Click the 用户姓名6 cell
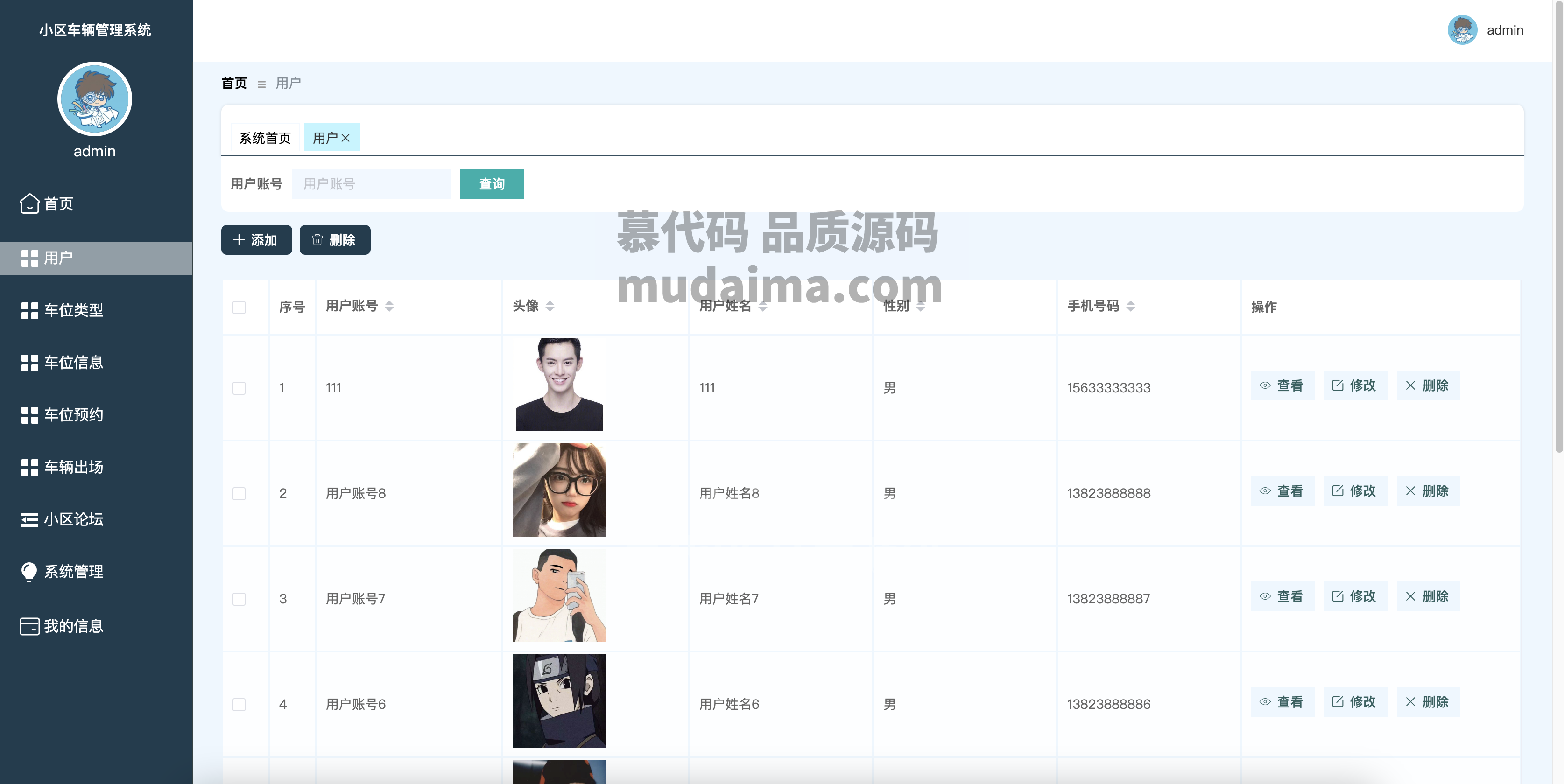The height and width of the screenshot is (784, 1564). click(729, 704)
